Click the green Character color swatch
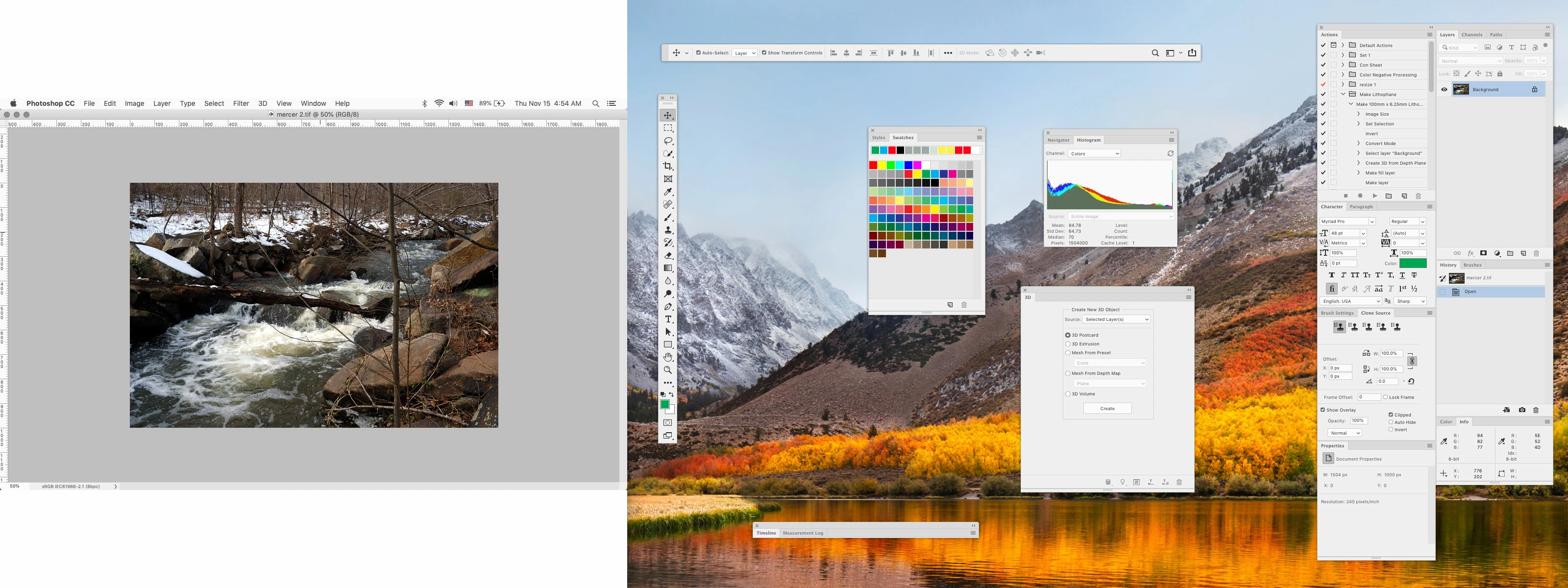This screenshot has width=1568, height=588. point(1412,264)
